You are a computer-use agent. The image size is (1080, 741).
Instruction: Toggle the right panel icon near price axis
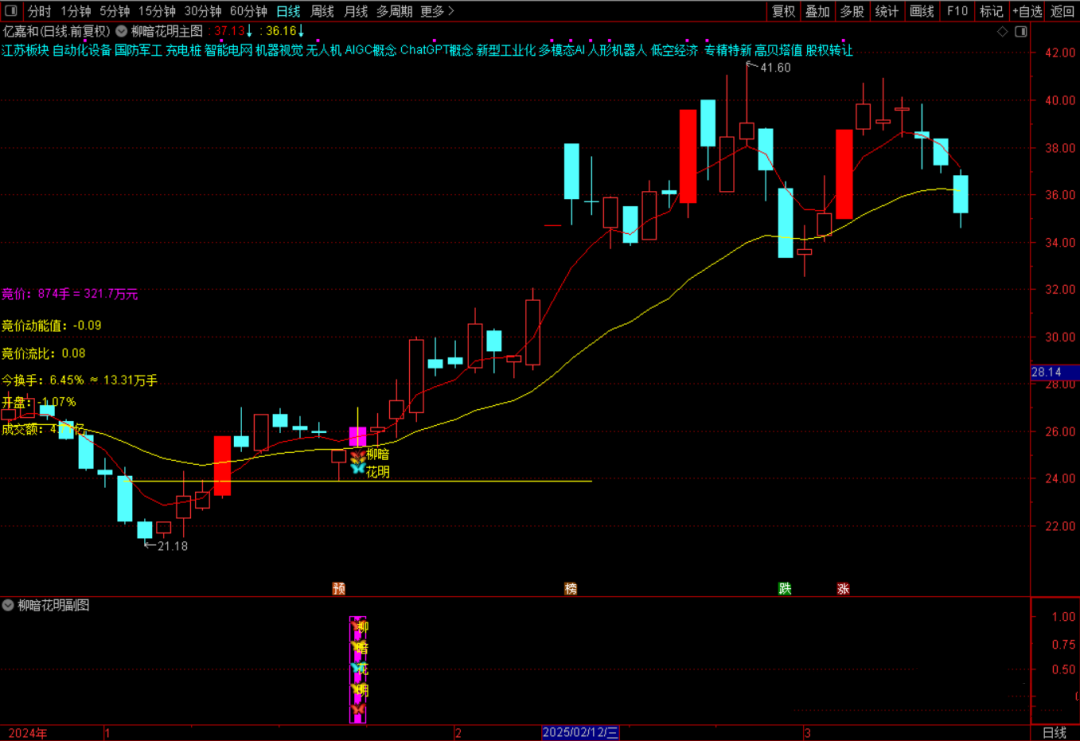pyautogui.click(x=1021, y=32)
